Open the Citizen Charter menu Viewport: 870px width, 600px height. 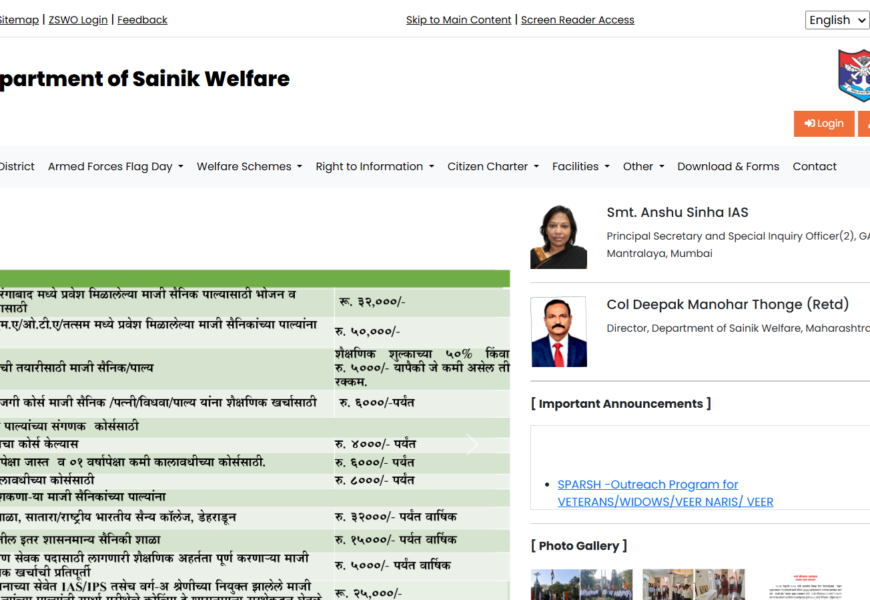coord(492,167)
